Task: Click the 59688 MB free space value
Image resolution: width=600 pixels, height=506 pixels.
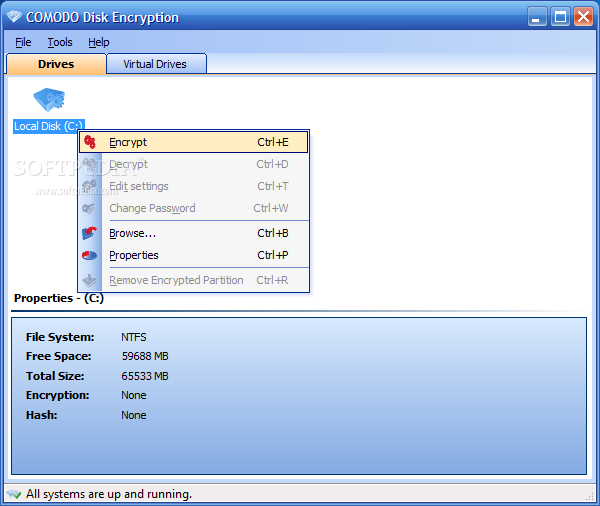Action: [145, 356]
